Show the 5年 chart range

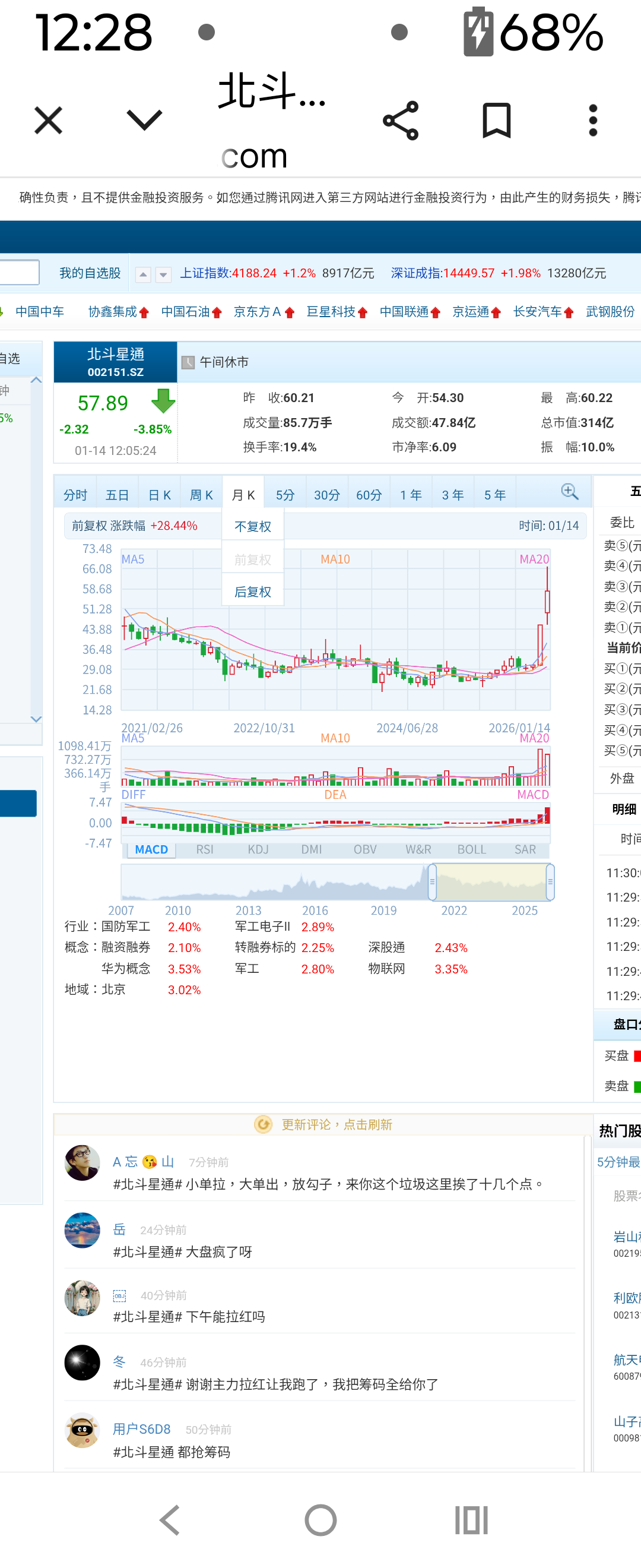pyautogui.click(x=495, y=495)
